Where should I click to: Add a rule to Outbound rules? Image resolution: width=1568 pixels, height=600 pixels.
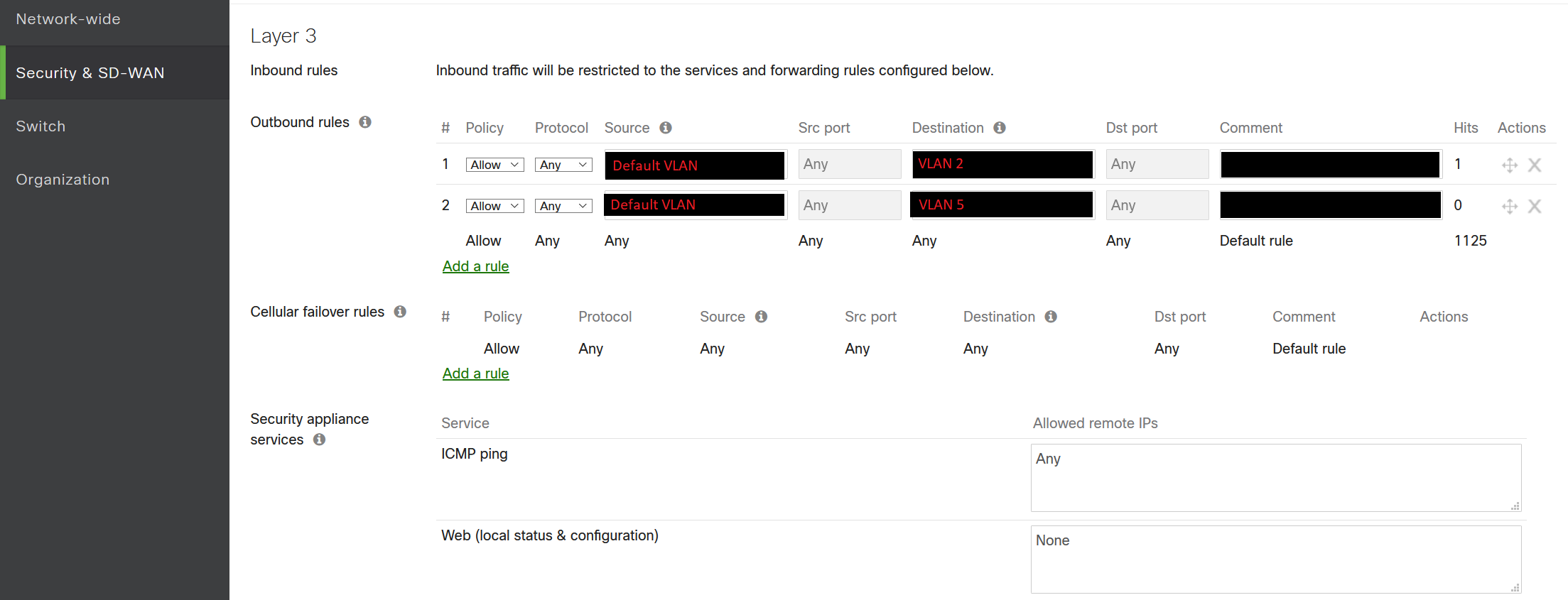(475, 266)
